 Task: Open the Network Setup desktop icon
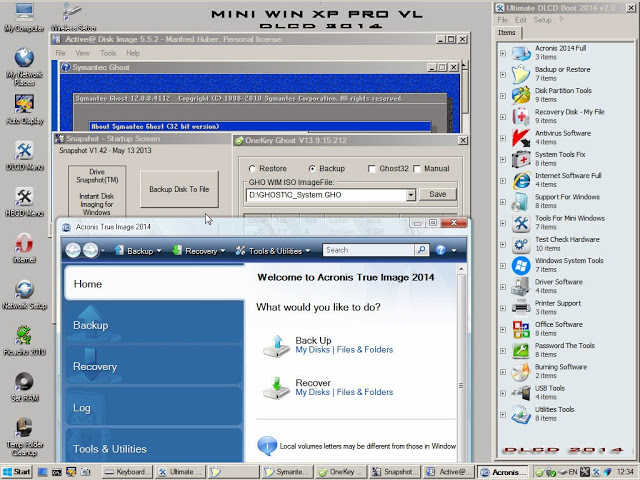(x=24, y=294)
